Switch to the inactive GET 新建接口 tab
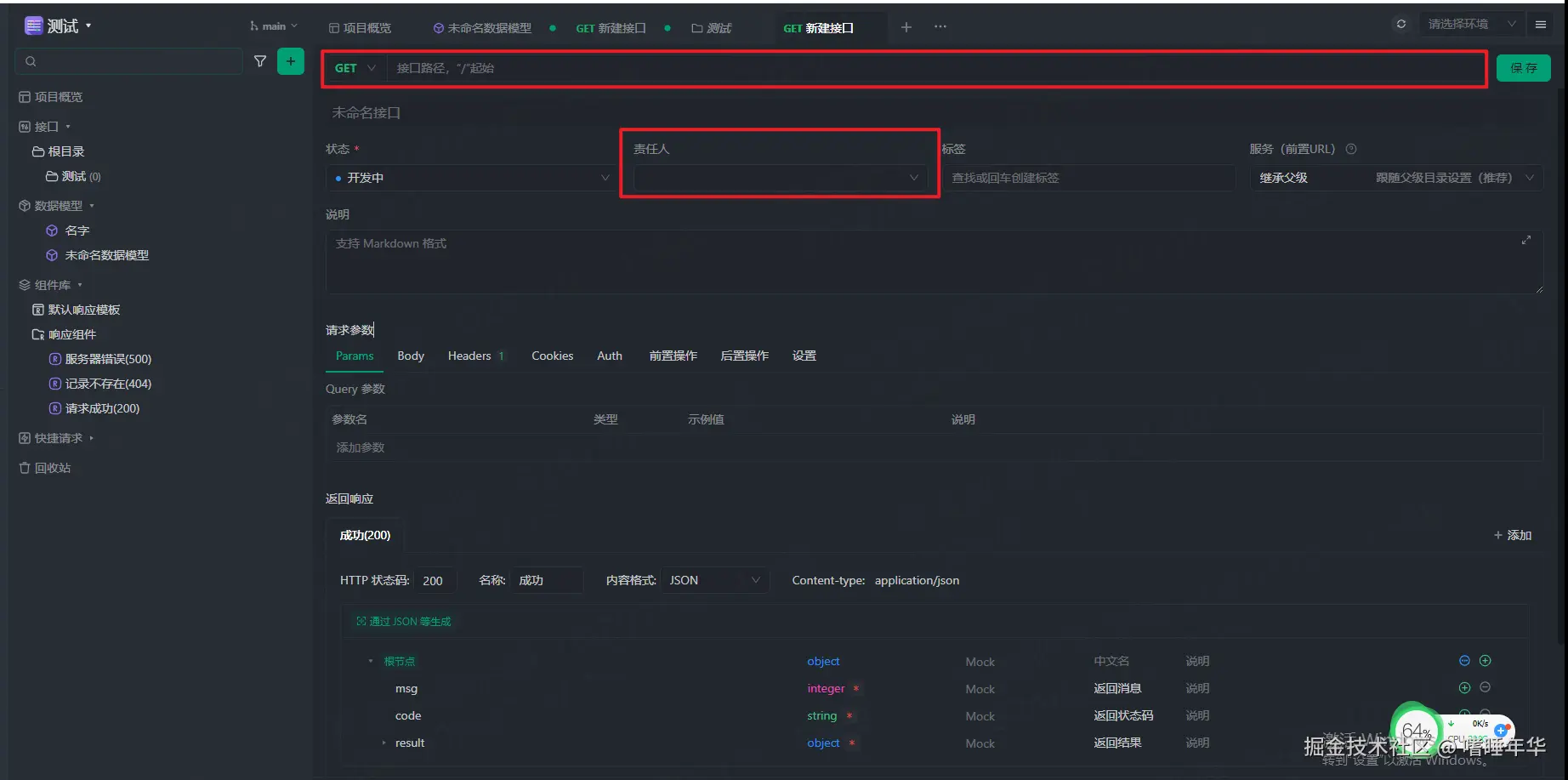The height and width of the screenshot is (780, 1568). click(611, 28)
